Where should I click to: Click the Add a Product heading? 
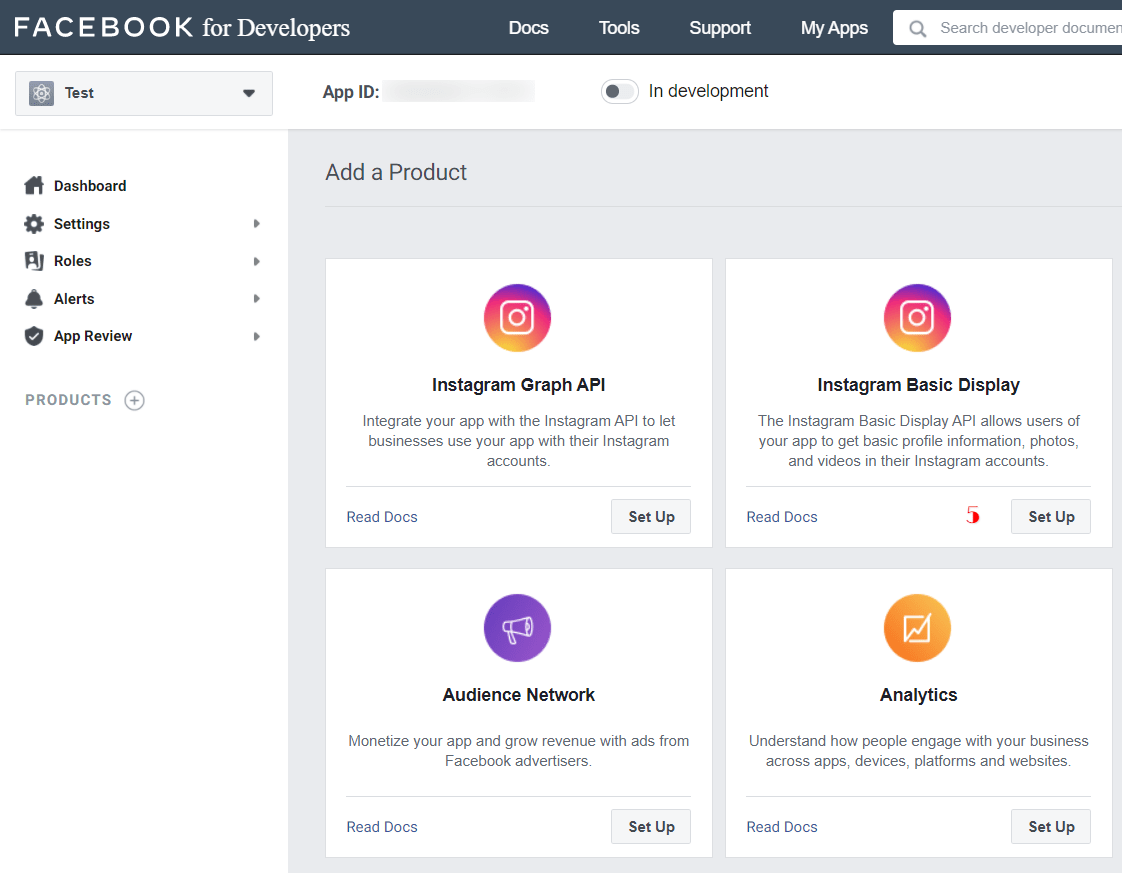click(396, 172)
